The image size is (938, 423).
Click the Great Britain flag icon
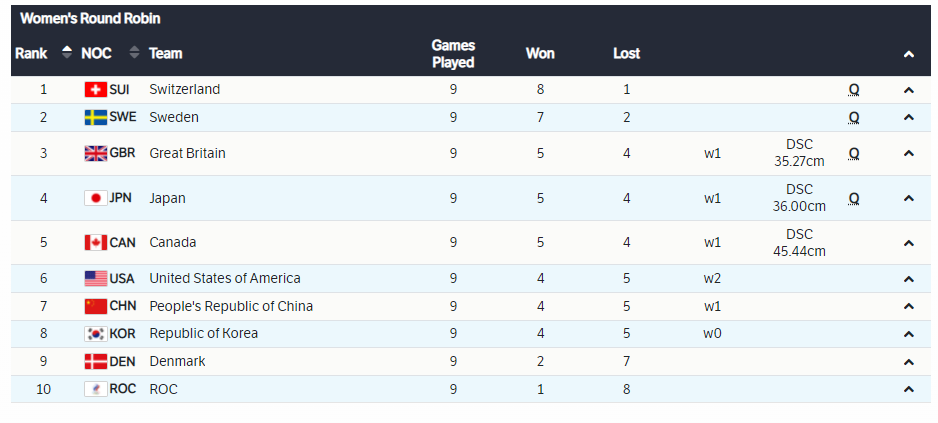coord(96,154)
